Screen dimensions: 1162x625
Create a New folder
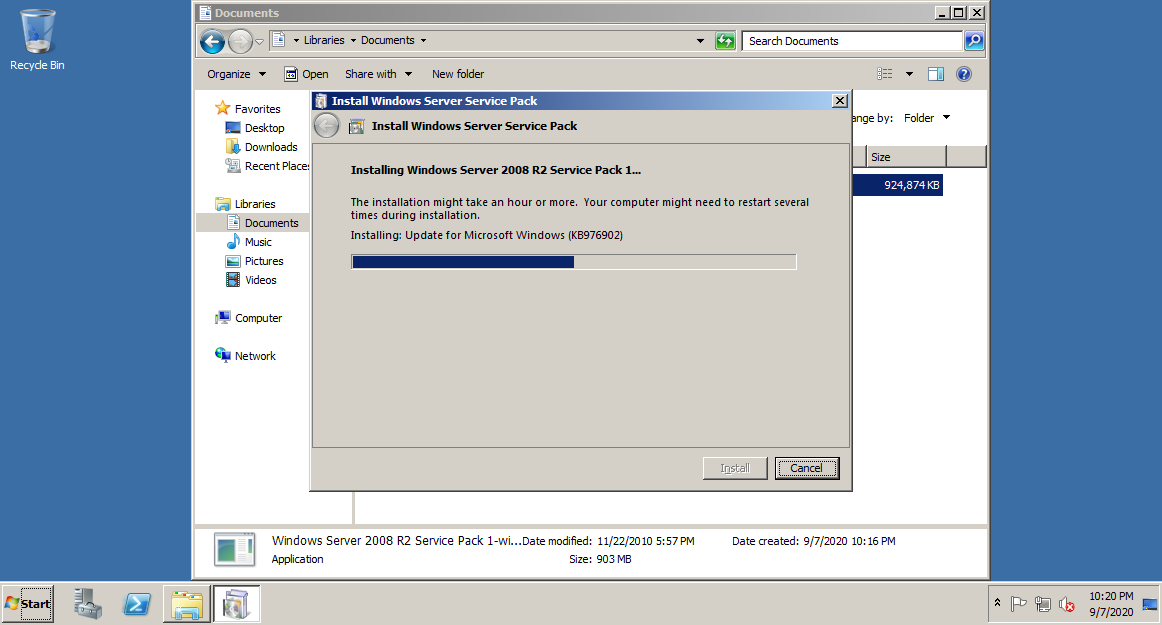click(458, 74)
